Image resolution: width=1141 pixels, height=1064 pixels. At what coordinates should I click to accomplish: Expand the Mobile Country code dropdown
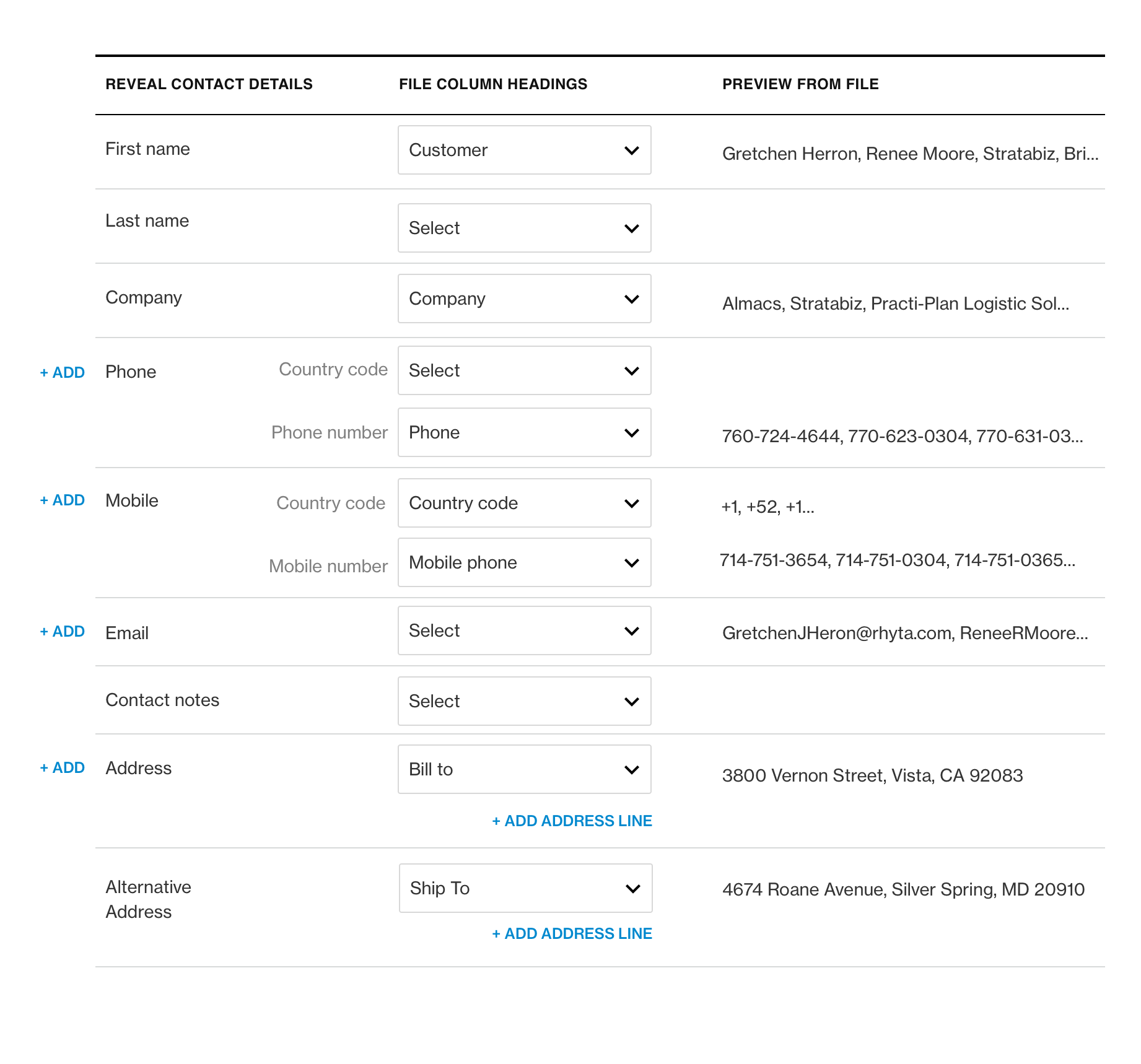524,503
